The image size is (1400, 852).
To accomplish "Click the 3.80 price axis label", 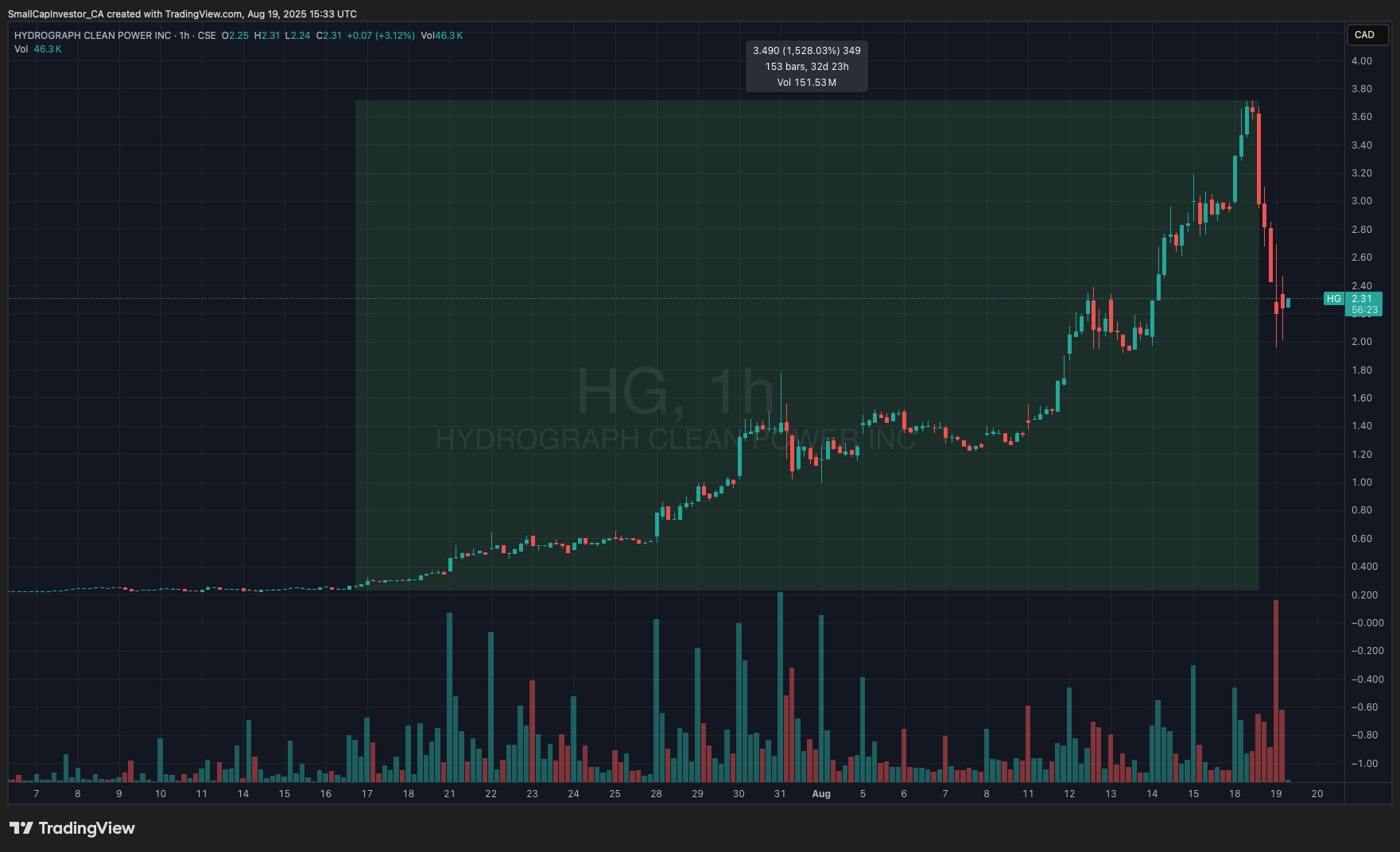I will [1362, 89].
